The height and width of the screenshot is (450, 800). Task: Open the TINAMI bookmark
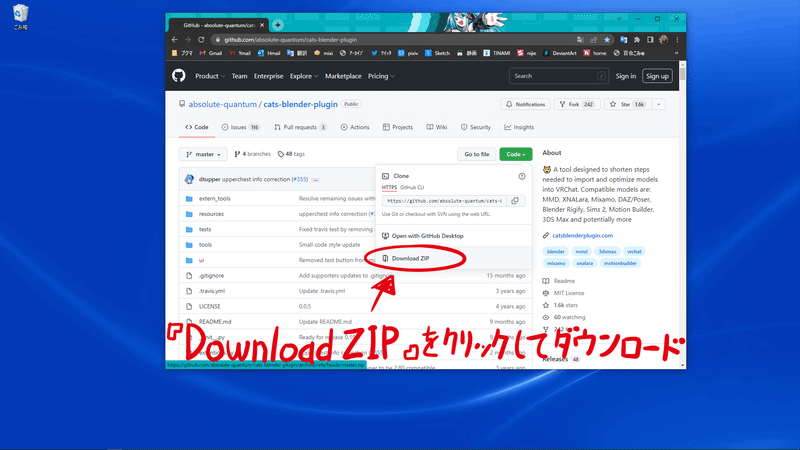tap(496, 53)
